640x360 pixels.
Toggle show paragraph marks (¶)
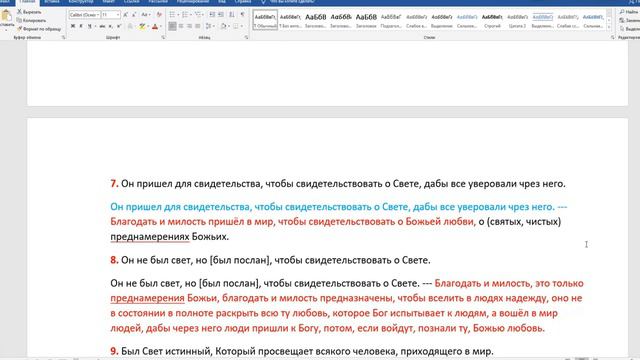(x=242, y=15)
